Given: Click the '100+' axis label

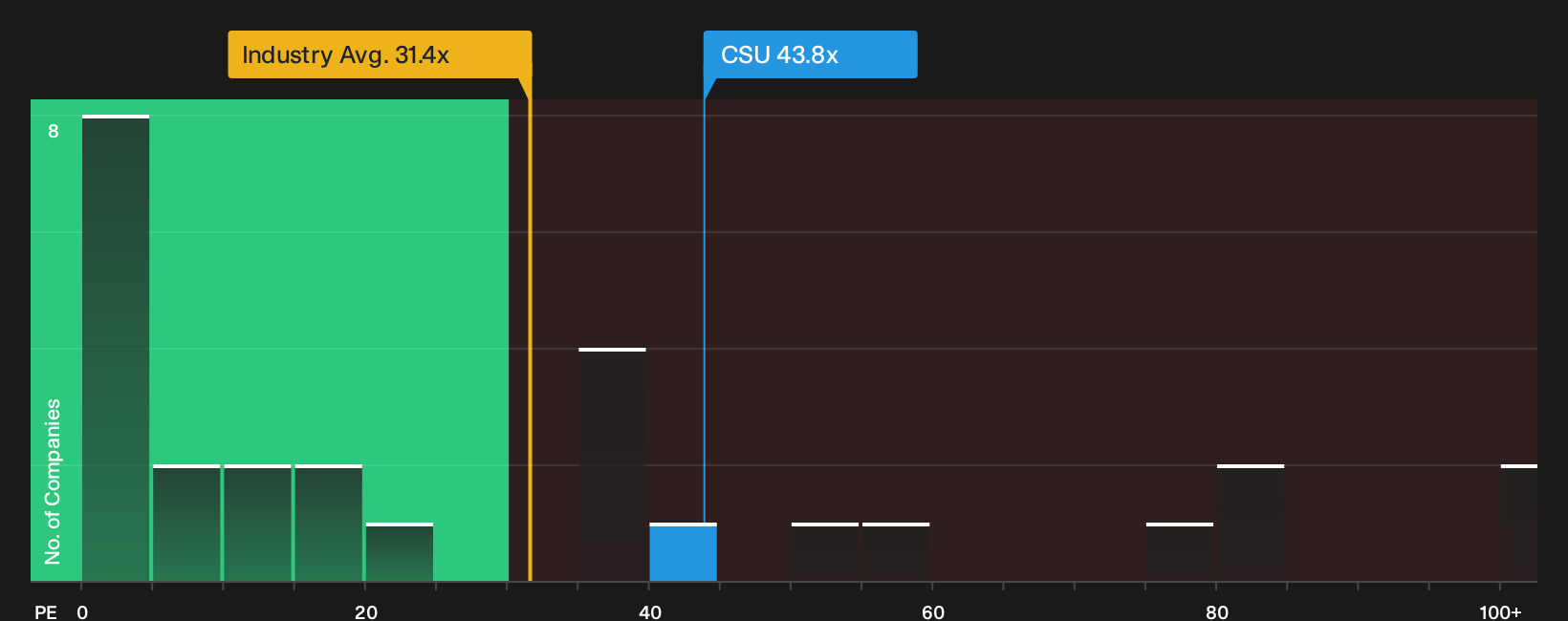Looking at the screenshot, I should click(x=1500, y=611).
